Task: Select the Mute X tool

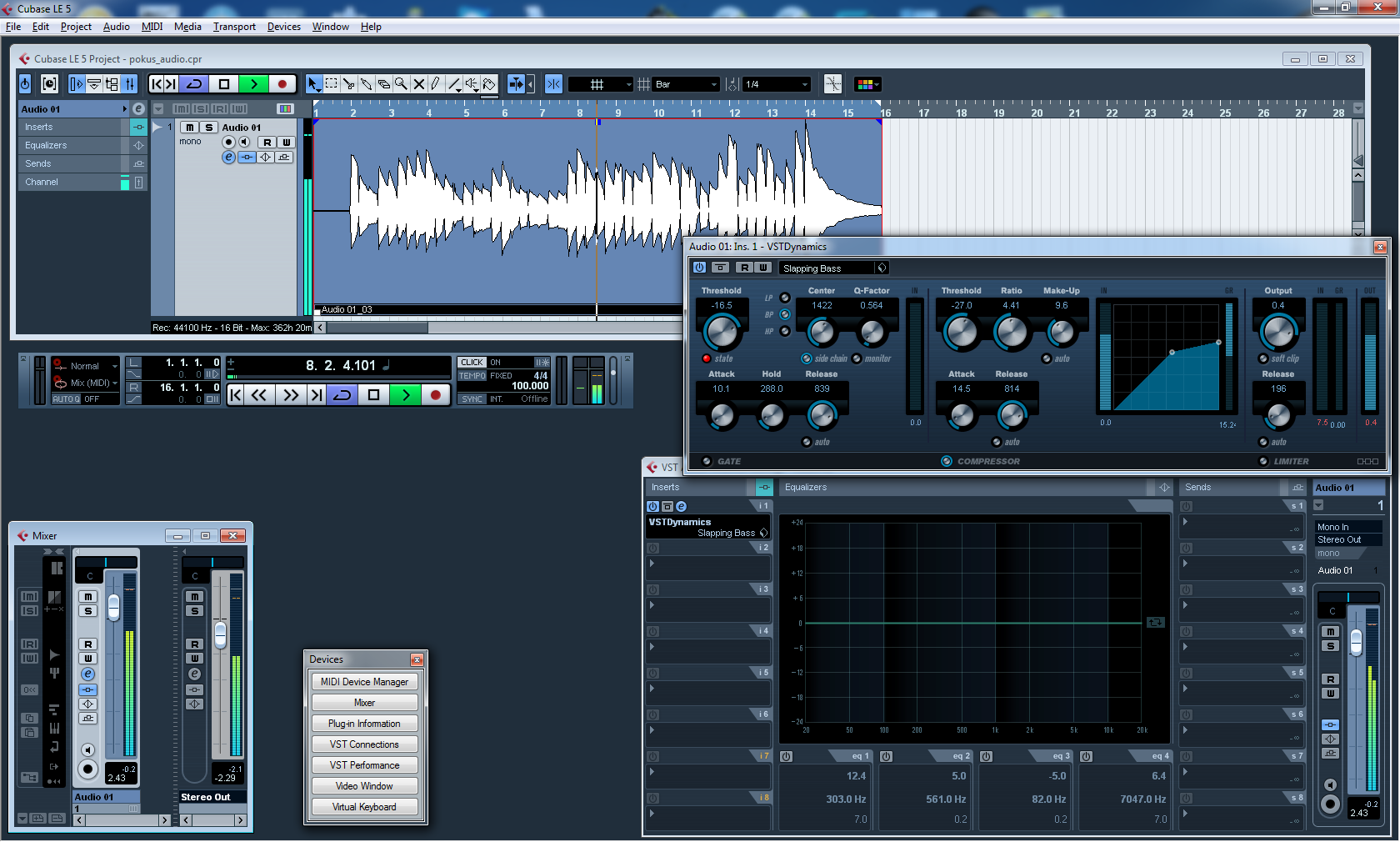Action: click(x=418, y=84)
